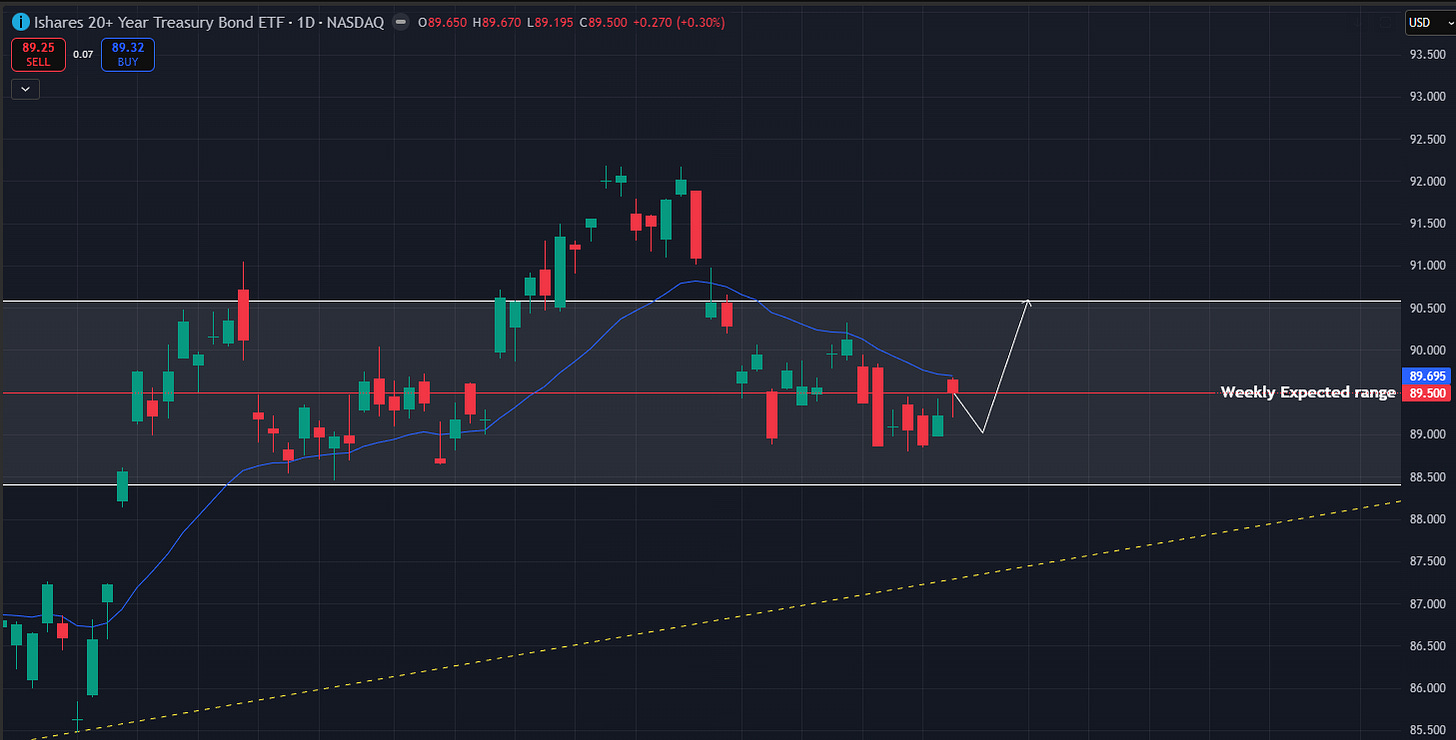Click the open value O89.650
This screenshot has width=1456, height=740.
(444, 22)
